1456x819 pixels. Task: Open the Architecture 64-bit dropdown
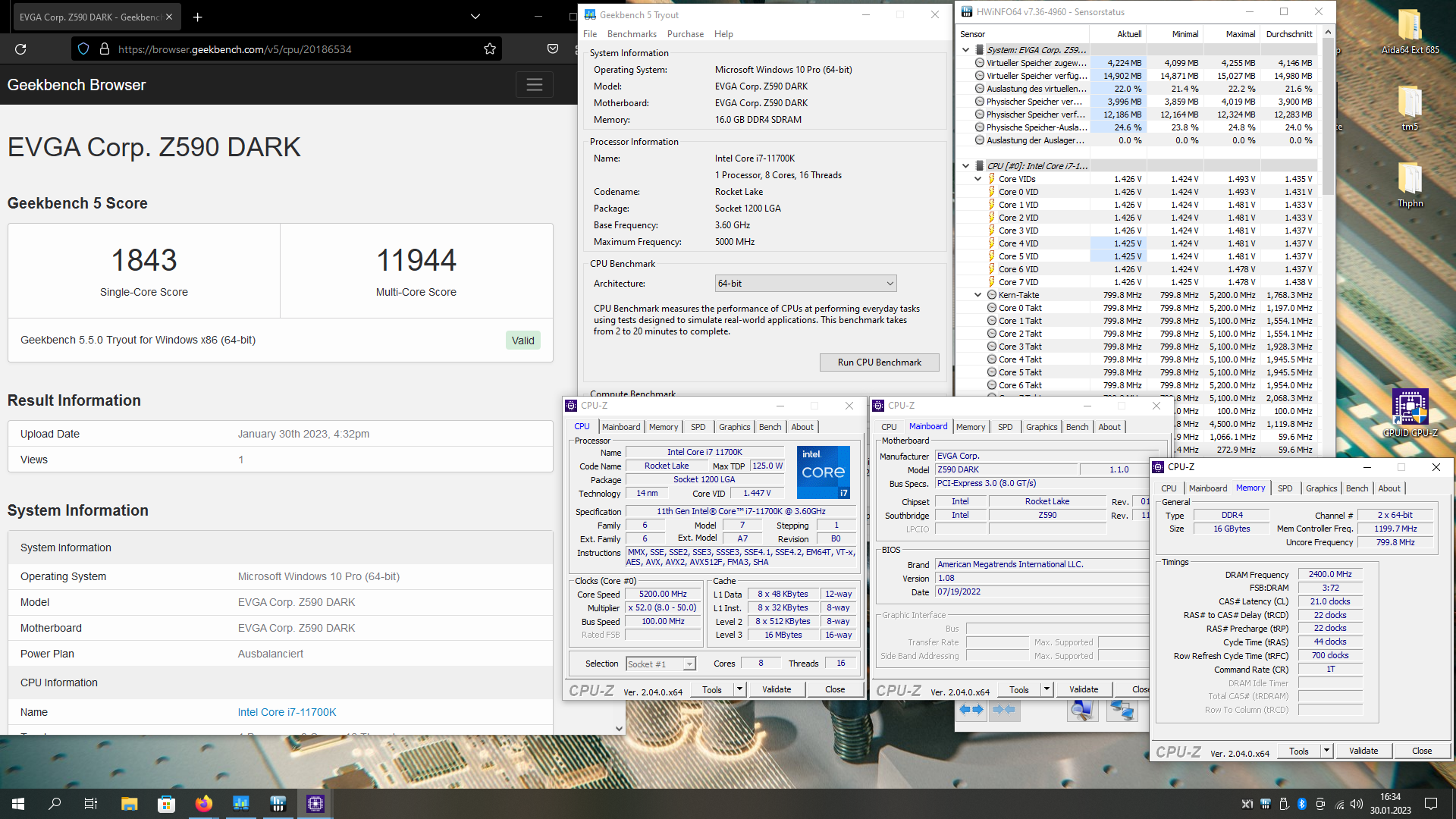805,284
